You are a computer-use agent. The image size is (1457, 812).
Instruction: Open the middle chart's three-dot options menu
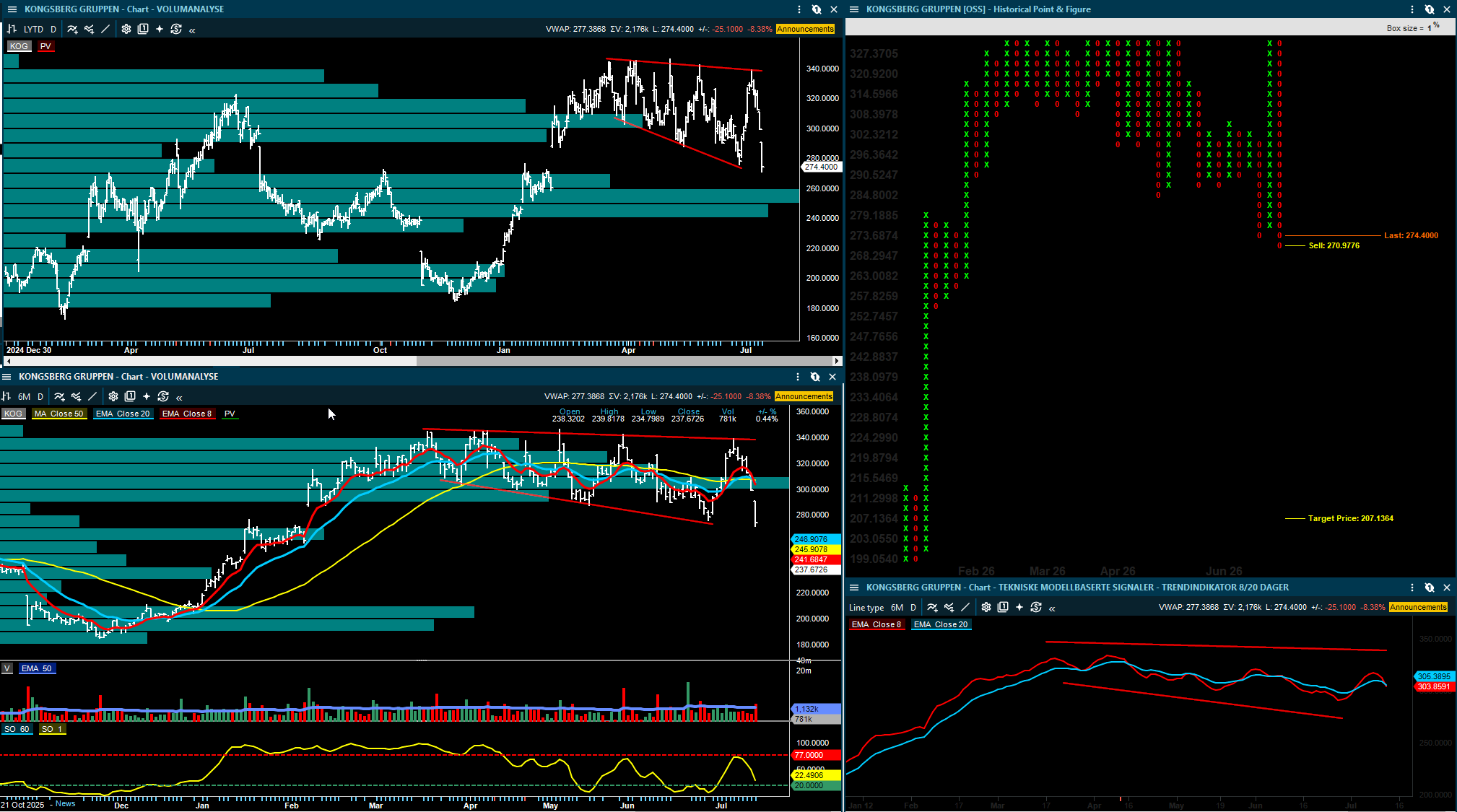798,377
